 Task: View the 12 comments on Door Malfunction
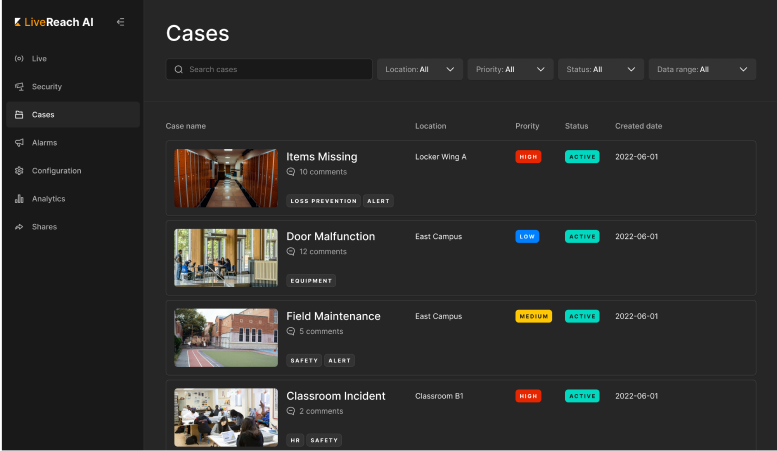click(323, 252)
